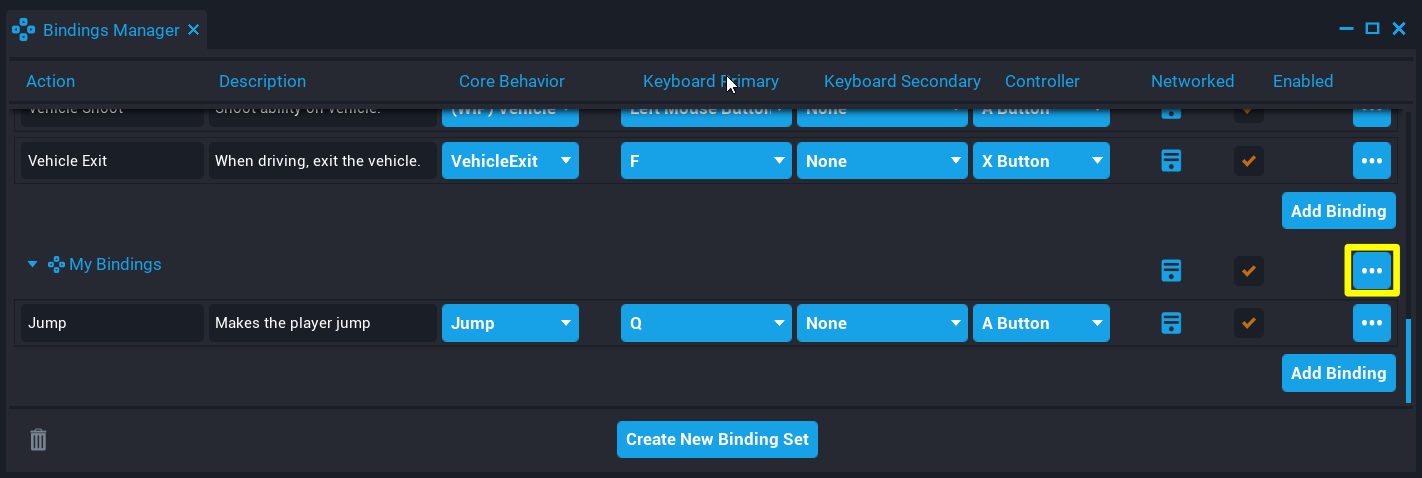The image size is (1422, 478).
Task: Click Add Binding under My Bindings
Action: point(1338,373)
